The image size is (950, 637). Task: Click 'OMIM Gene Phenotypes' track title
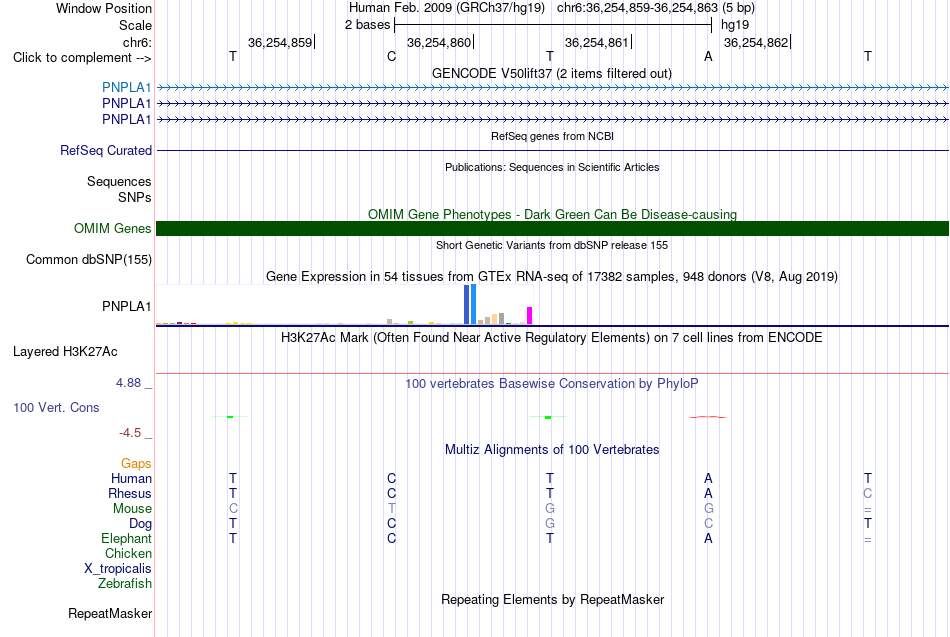coord(552,215)
